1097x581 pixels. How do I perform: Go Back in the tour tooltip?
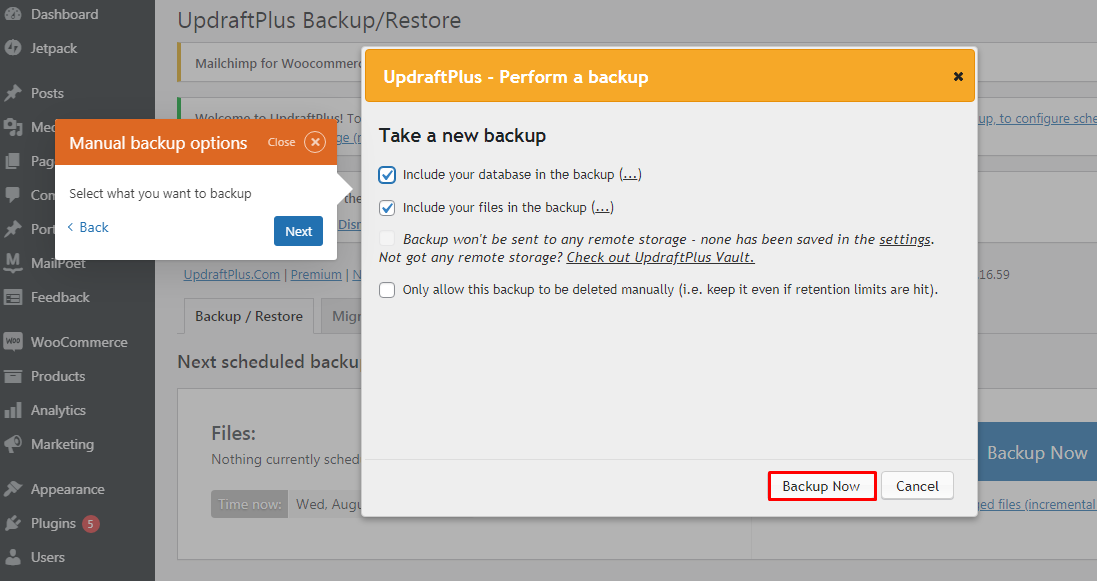point(88,228)
